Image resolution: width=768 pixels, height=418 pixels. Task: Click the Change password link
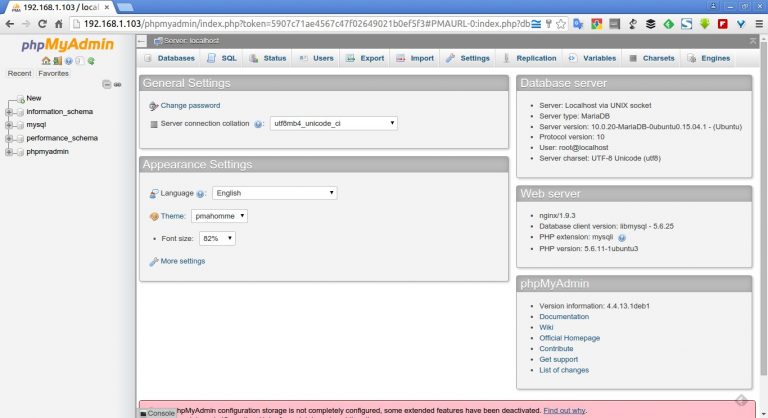190,105
